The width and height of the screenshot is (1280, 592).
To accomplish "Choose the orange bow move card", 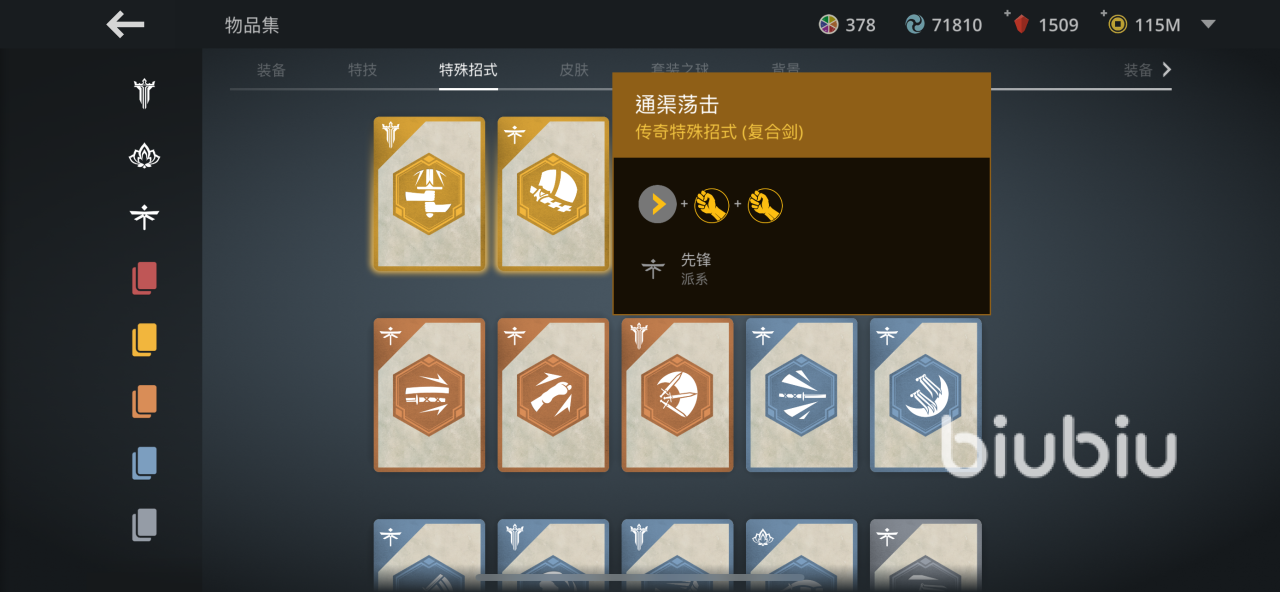I will [677, 395].
